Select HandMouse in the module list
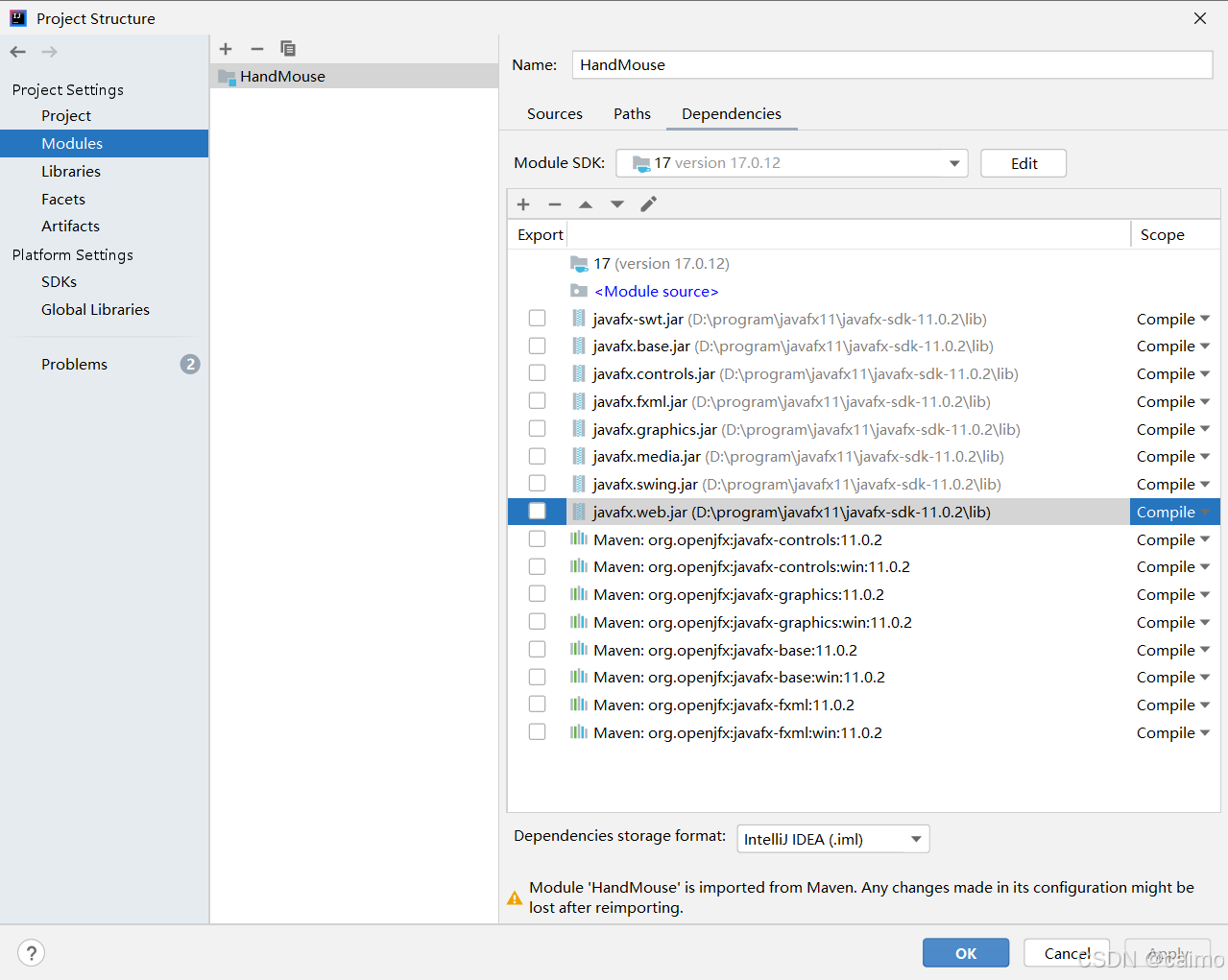 coord(354,77)
